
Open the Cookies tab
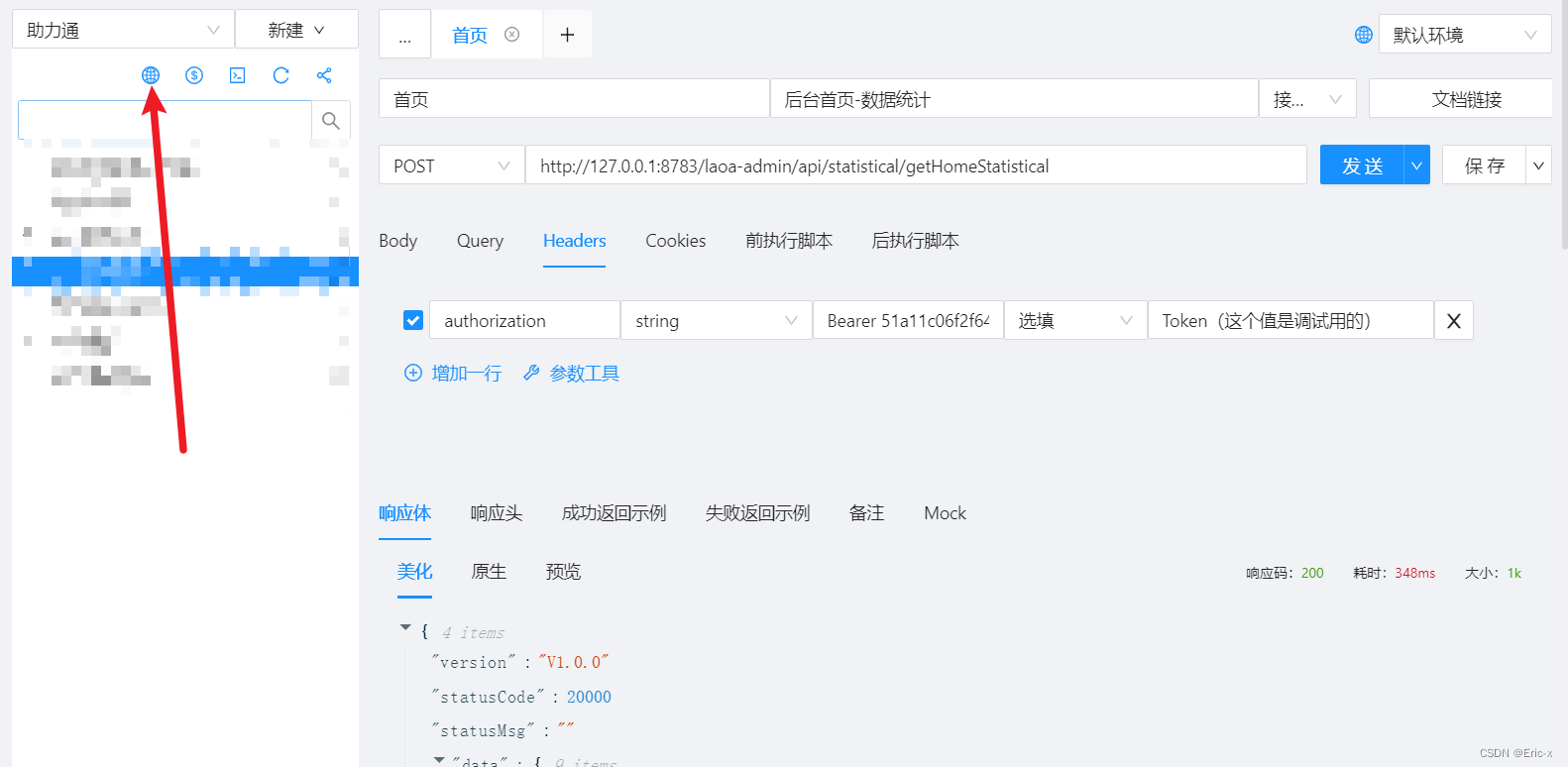pyautogui.click(x=676, y=241)
